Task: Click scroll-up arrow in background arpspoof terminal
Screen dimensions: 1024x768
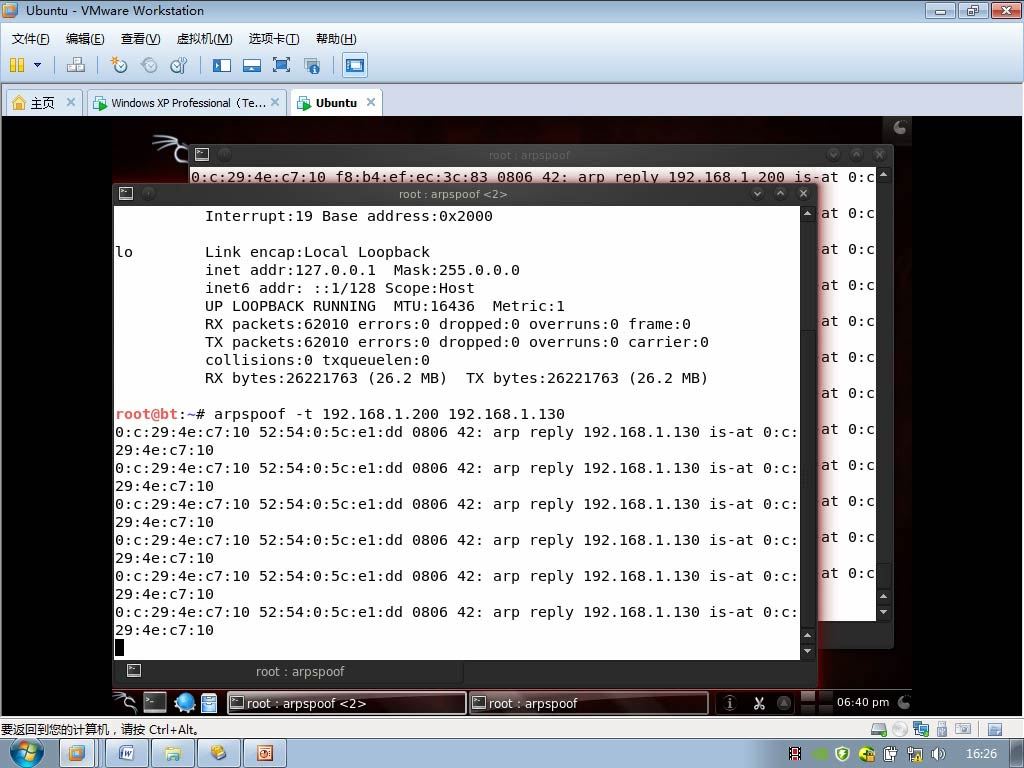Action: pos(884,174)
